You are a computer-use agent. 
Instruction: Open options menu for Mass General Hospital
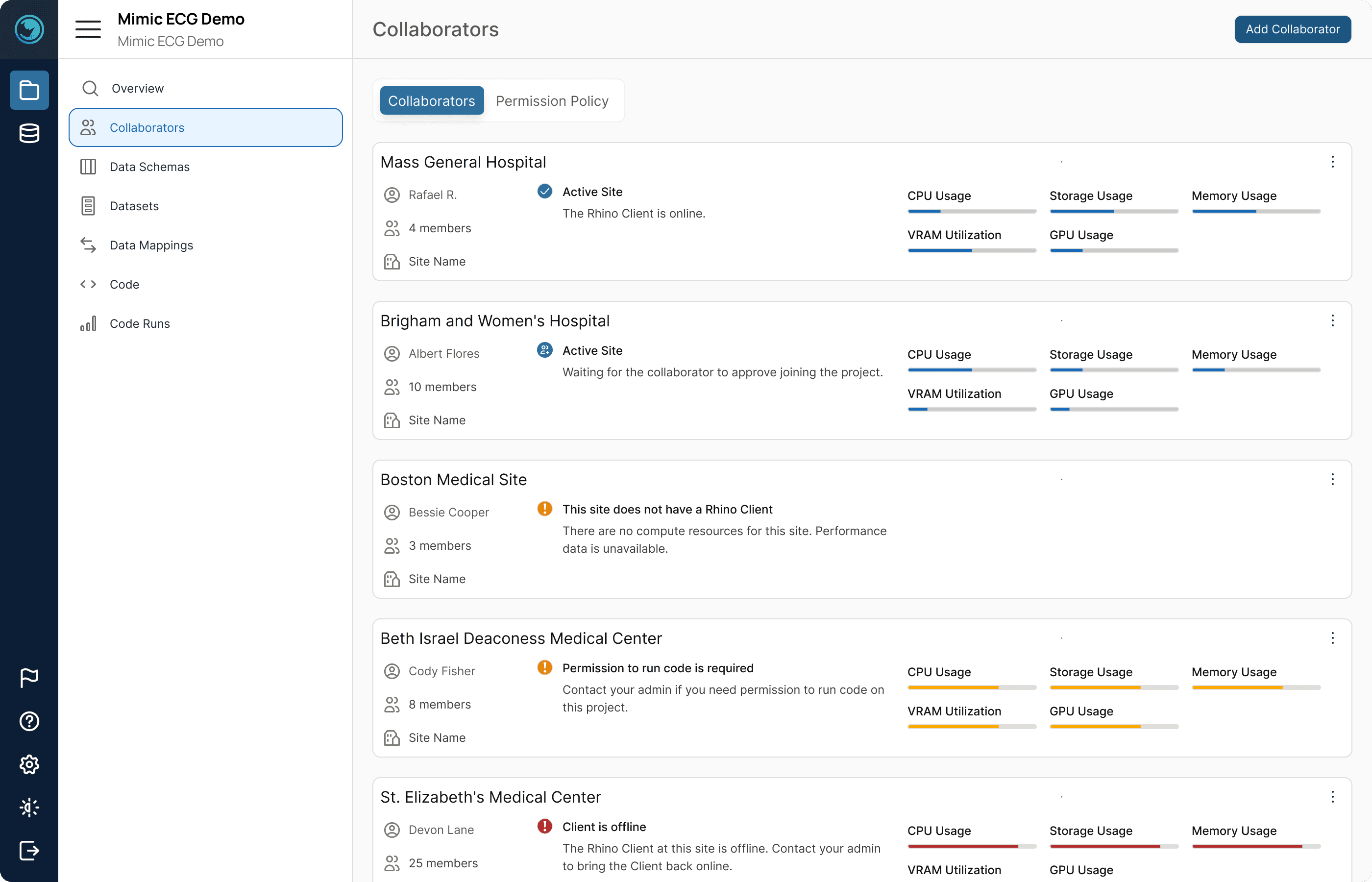(1332, 162)
